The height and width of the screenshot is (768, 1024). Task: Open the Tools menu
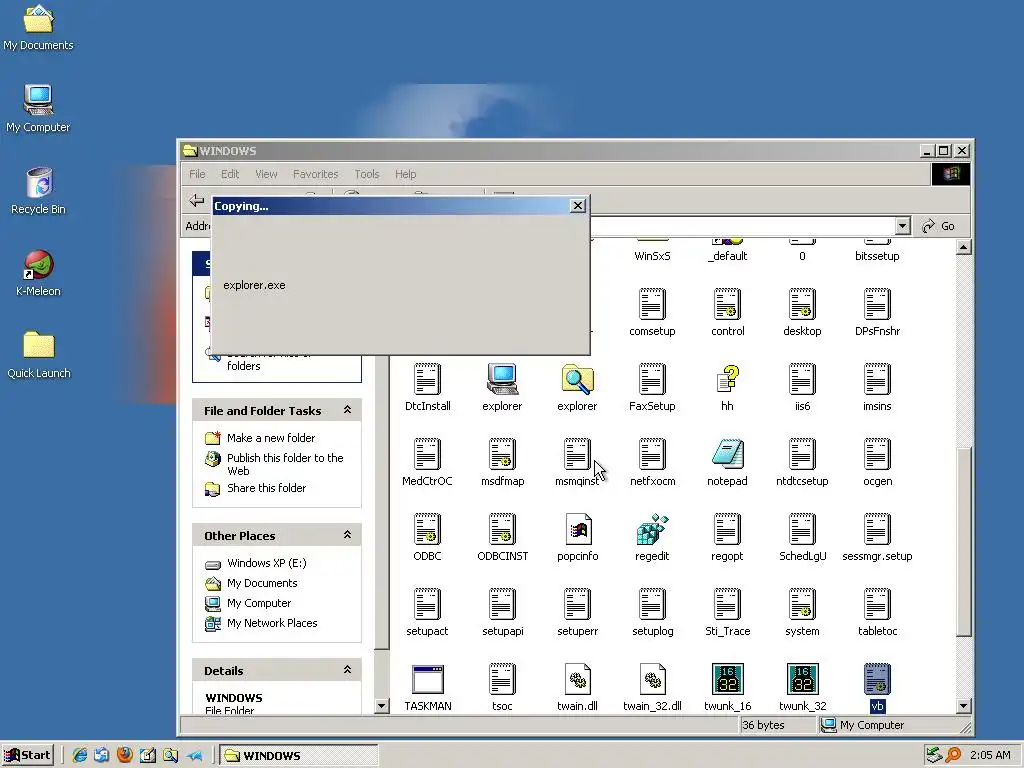(366, 174)
